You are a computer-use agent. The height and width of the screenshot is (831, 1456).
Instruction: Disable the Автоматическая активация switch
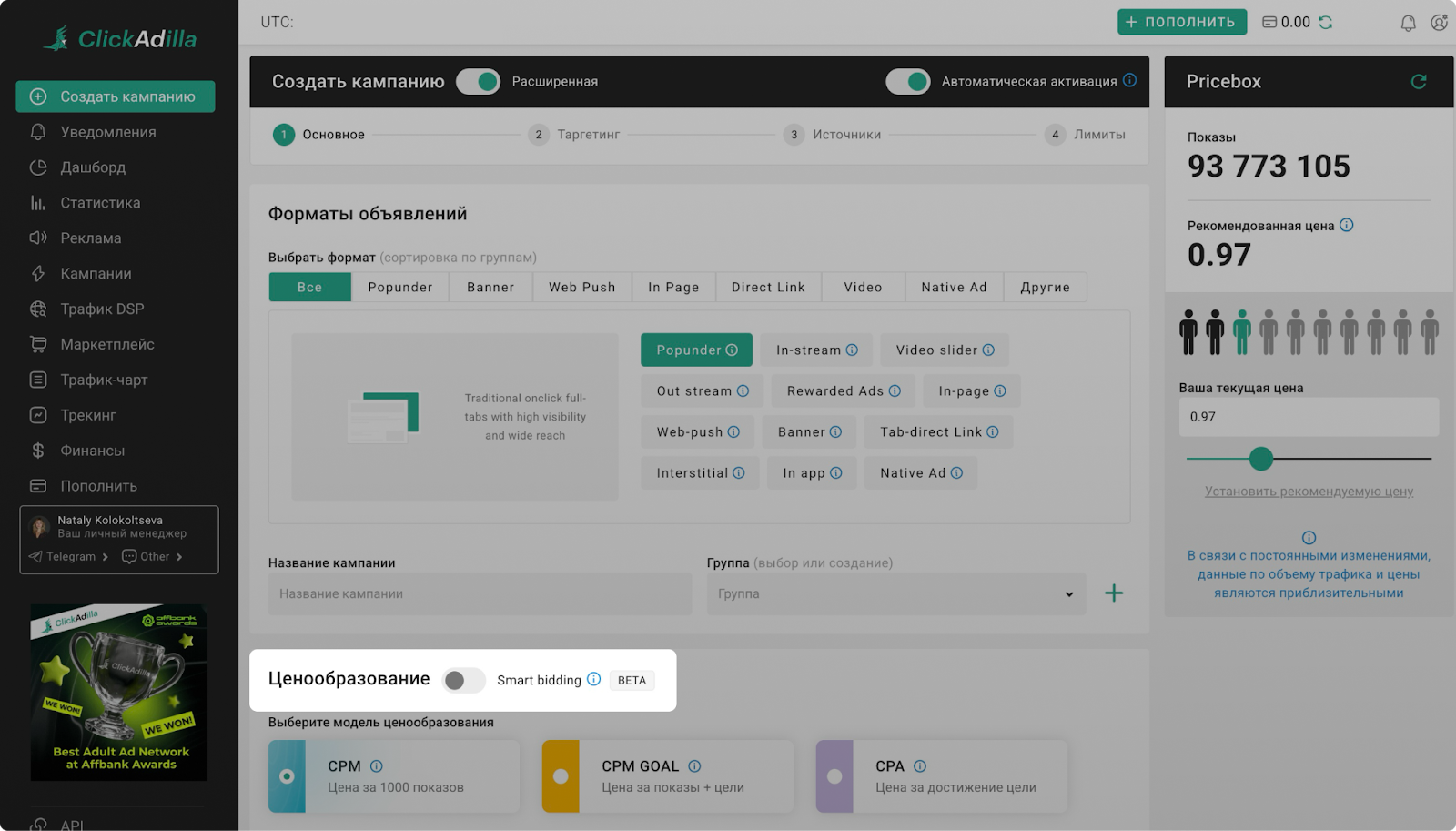[x=908, y=82]
